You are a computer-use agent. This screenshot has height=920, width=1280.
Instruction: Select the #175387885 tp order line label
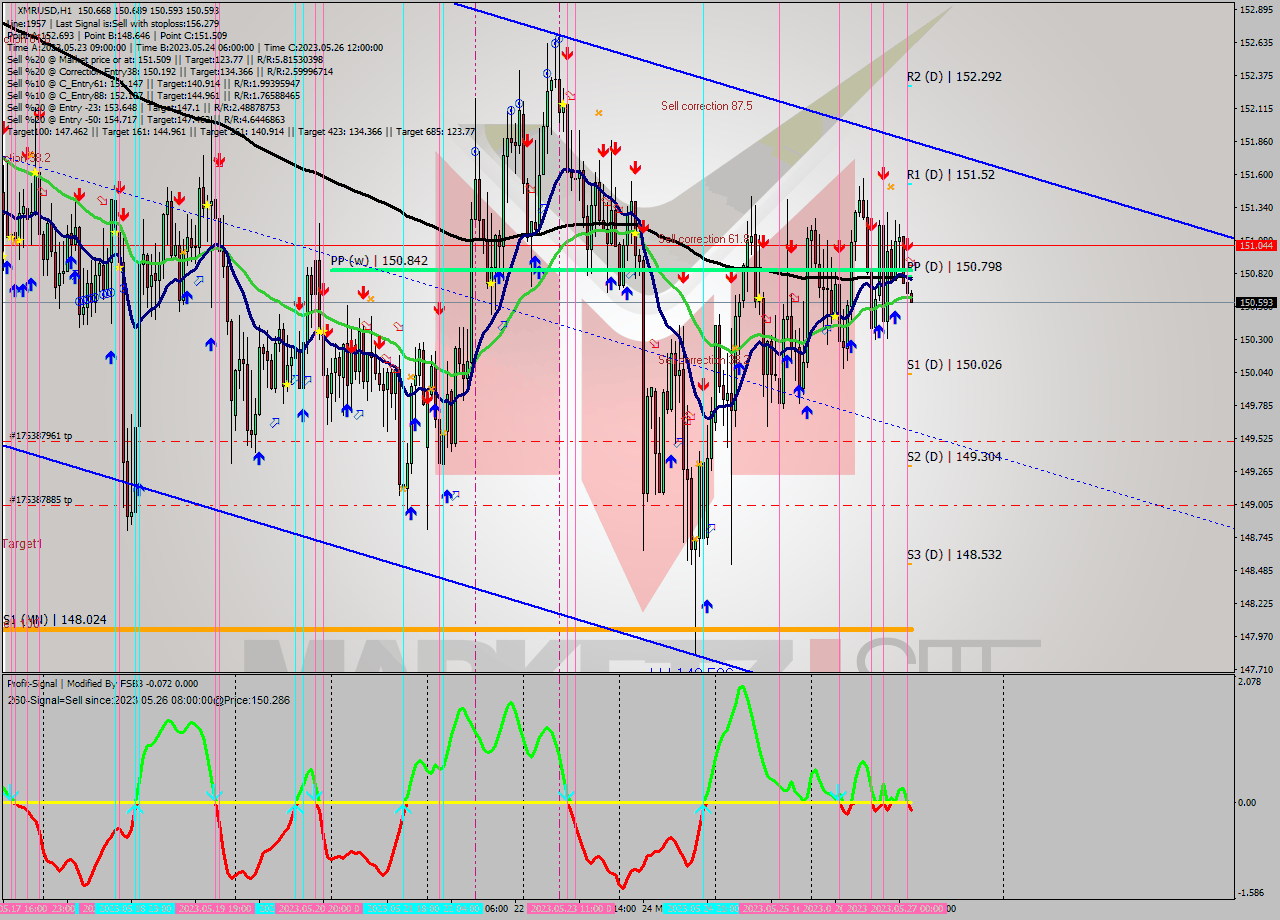pos(41,500)
